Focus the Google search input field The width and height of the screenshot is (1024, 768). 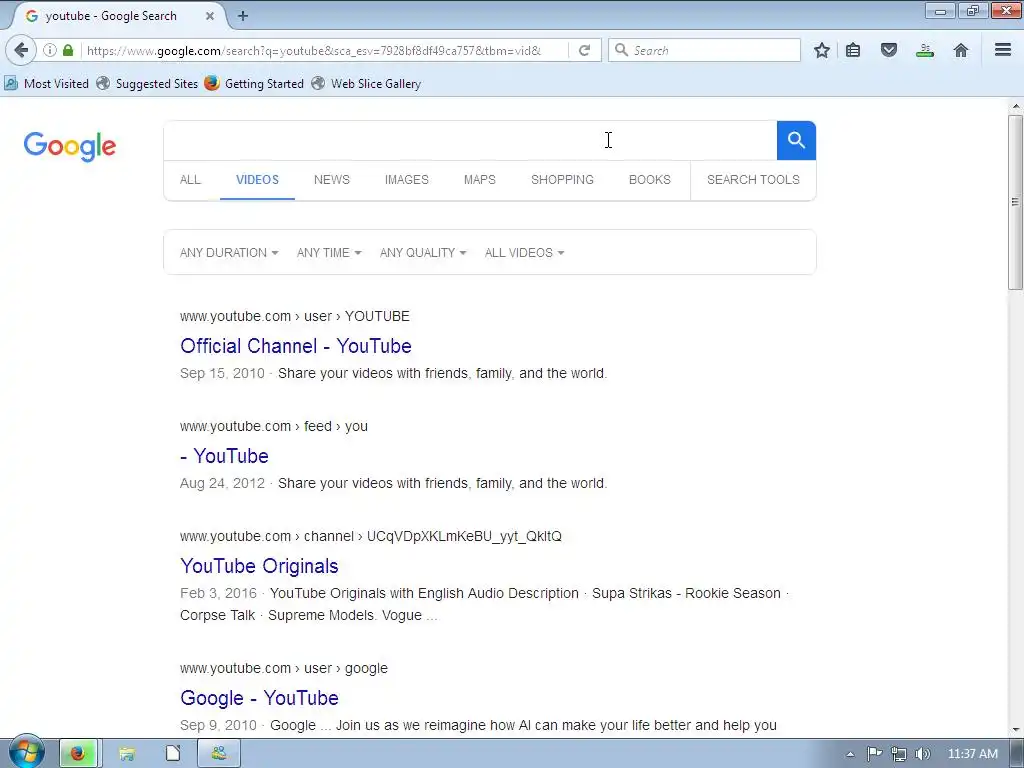pyautogui.click(x=470, y=140)
